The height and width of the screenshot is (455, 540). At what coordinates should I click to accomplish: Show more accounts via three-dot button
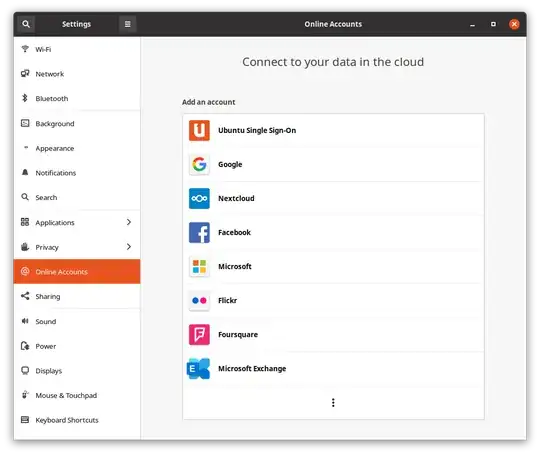(x=333, y=403)
